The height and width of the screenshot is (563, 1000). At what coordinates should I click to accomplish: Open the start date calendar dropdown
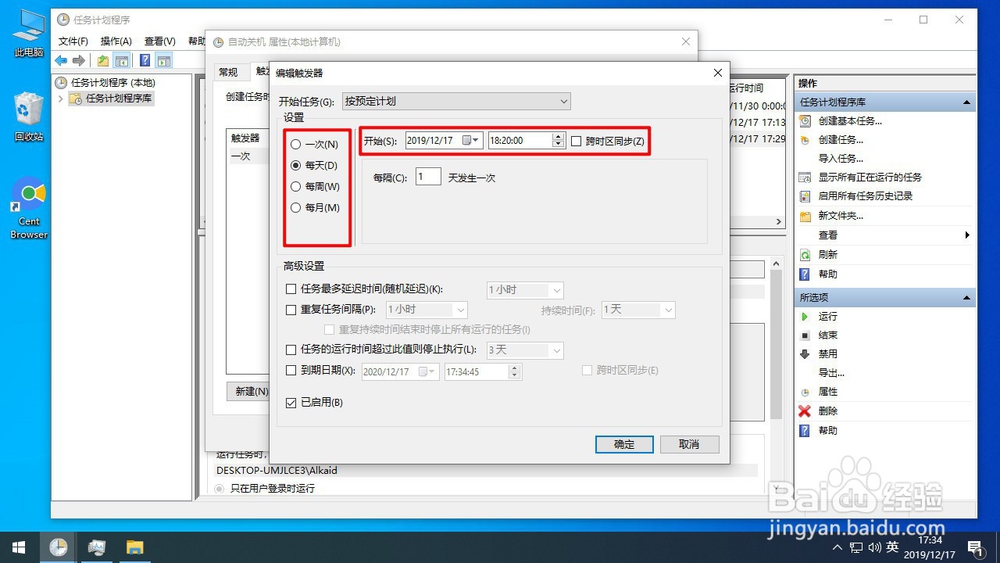(x=471, y=140)
